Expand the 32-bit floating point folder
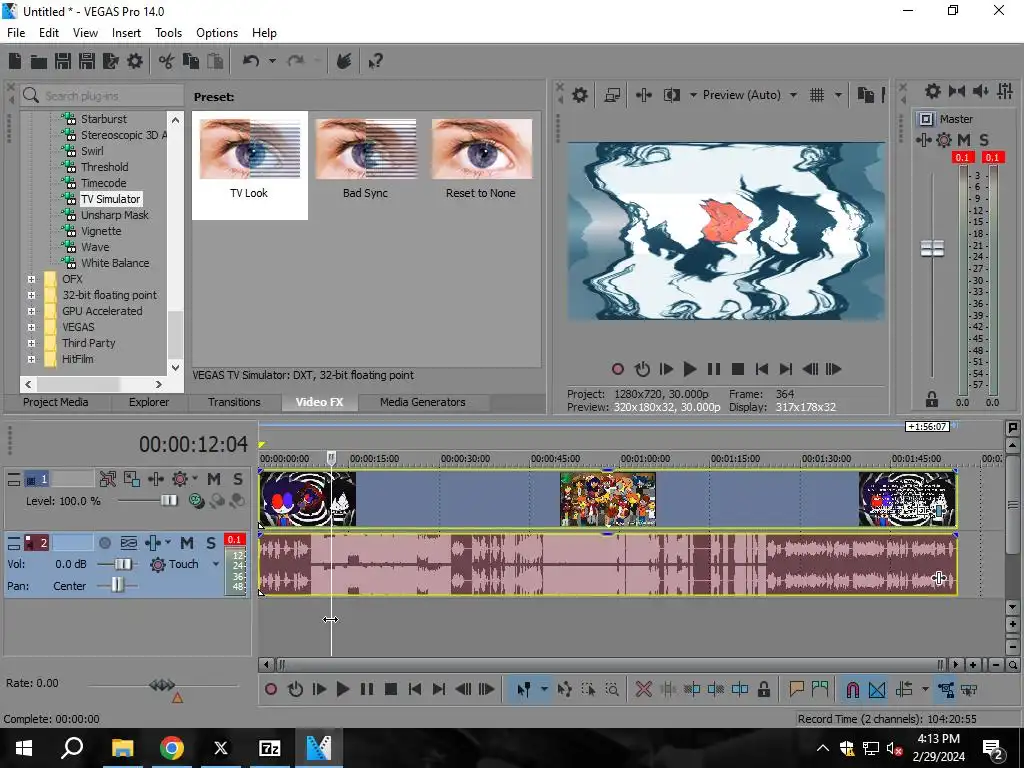Viewport: 1024px width, 768px height. pos(31,295)
